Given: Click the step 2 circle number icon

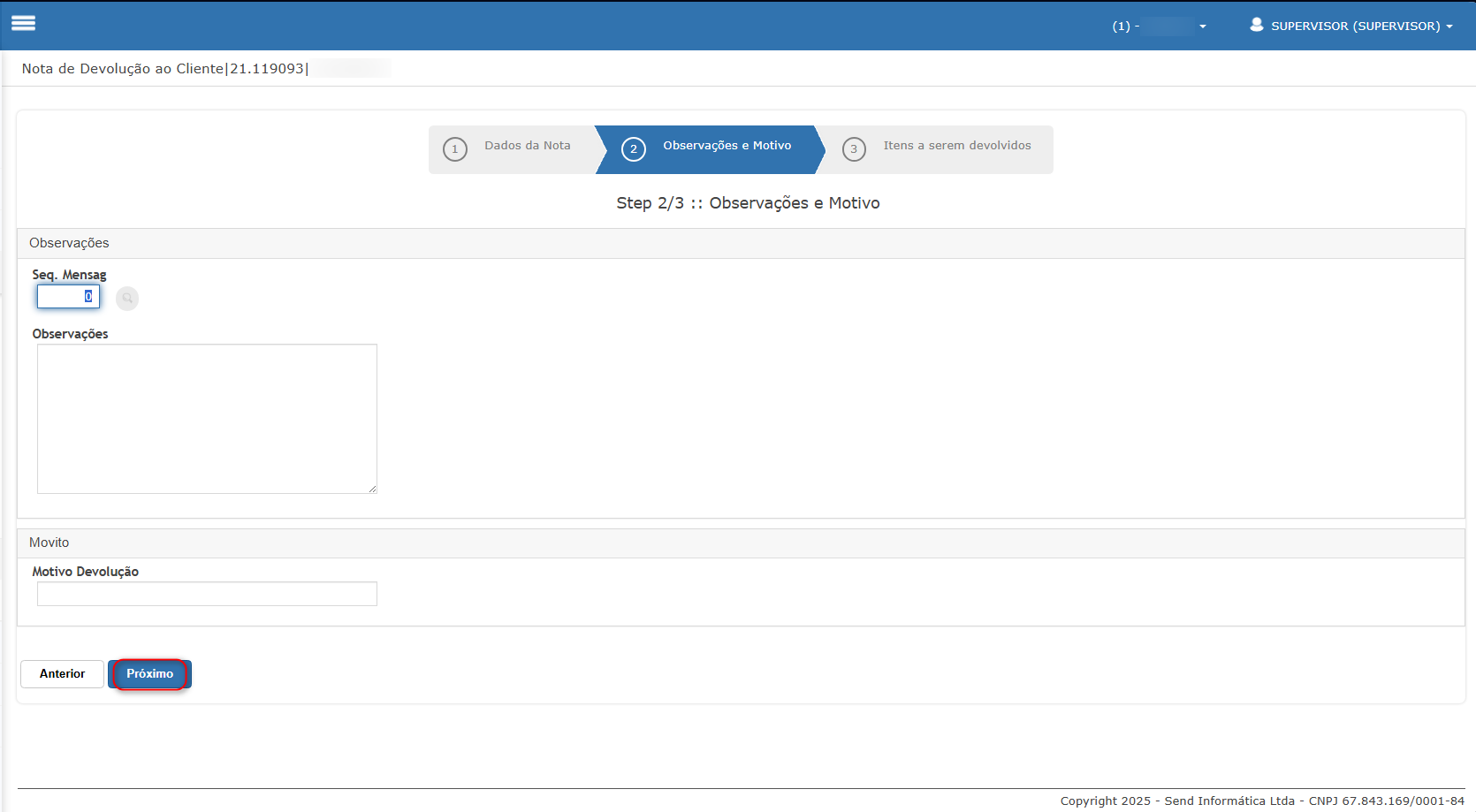Looking at the screenshot, I should tap(634, 149).
